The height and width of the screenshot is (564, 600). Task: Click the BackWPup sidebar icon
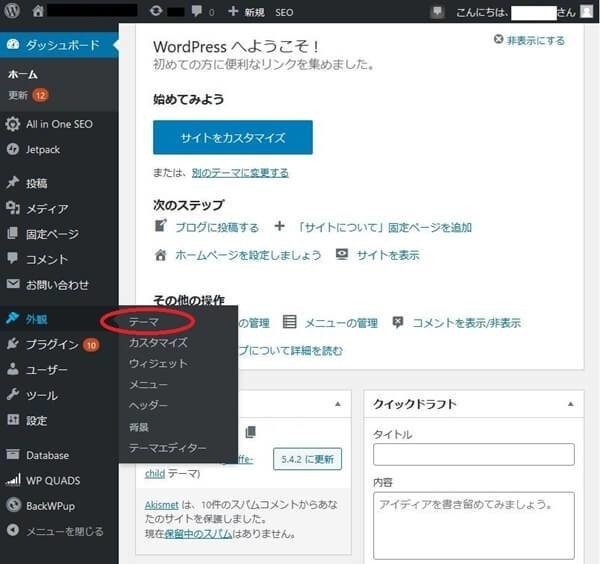[13, 505]
